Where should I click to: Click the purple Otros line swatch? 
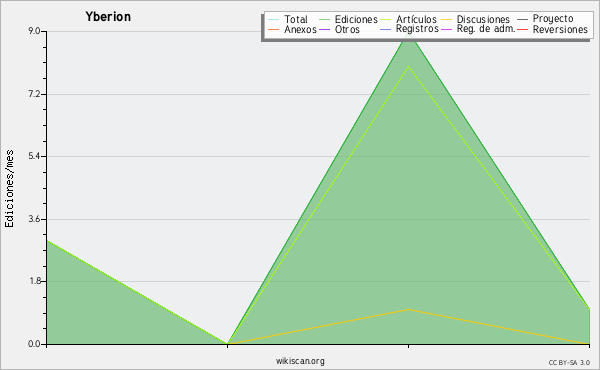[x=324, y=29]
